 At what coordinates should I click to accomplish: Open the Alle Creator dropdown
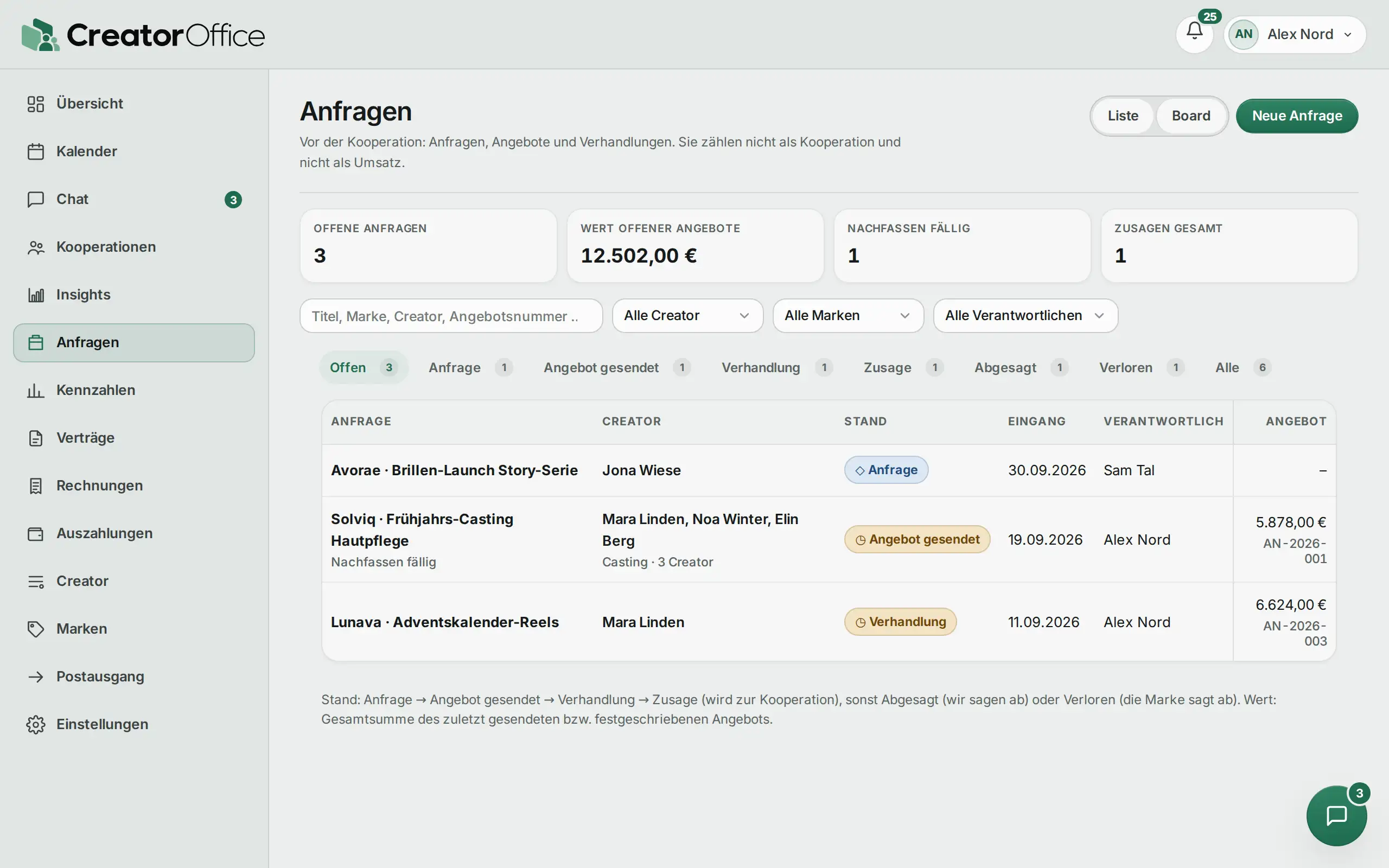pyautogui.click(x=687, y=316)
